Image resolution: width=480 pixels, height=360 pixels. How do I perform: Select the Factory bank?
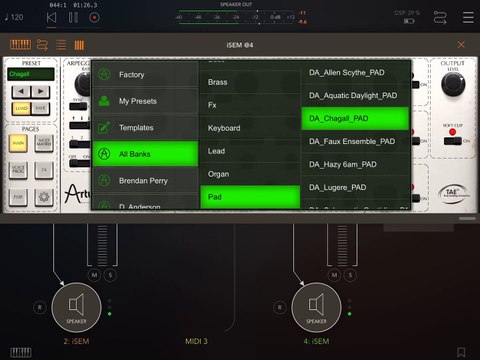(145, 75)
